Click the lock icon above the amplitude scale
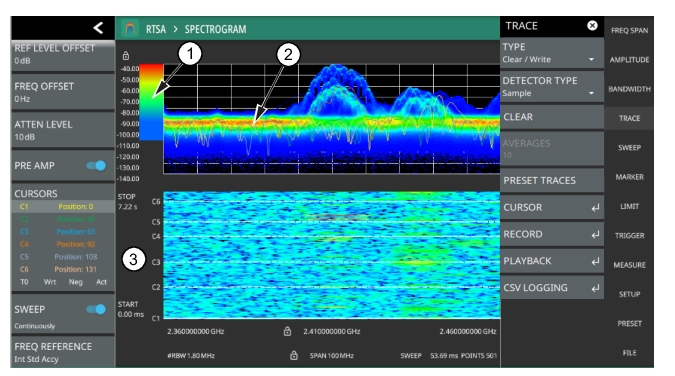This screenshot has height=376, width=675. pyautogui.click(x=126, y=56)
